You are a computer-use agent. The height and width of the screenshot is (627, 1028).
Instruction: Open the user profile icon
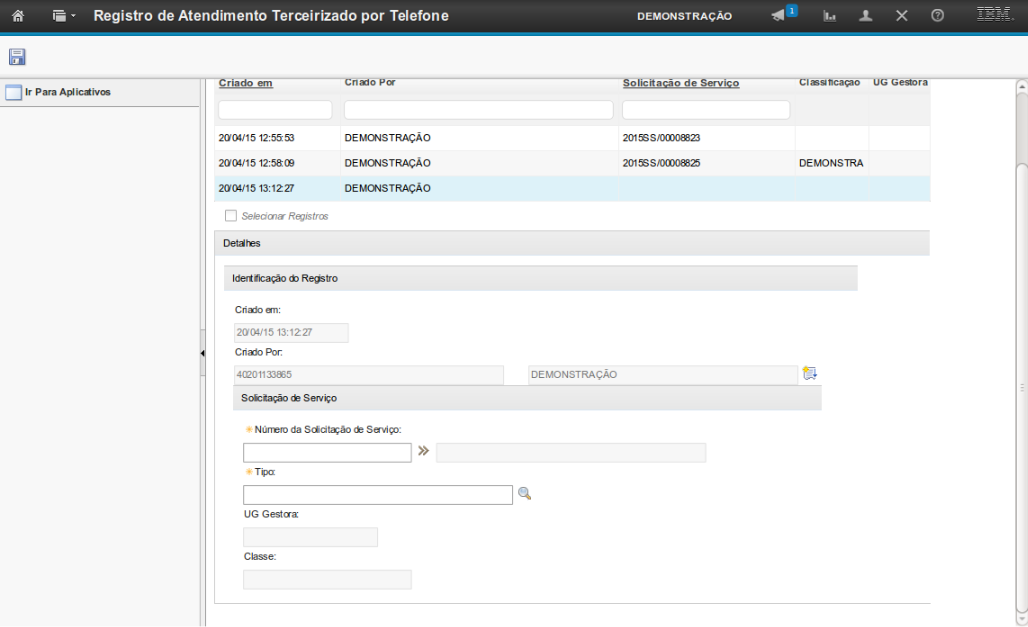pyautogui.click(x=866, y=16)
